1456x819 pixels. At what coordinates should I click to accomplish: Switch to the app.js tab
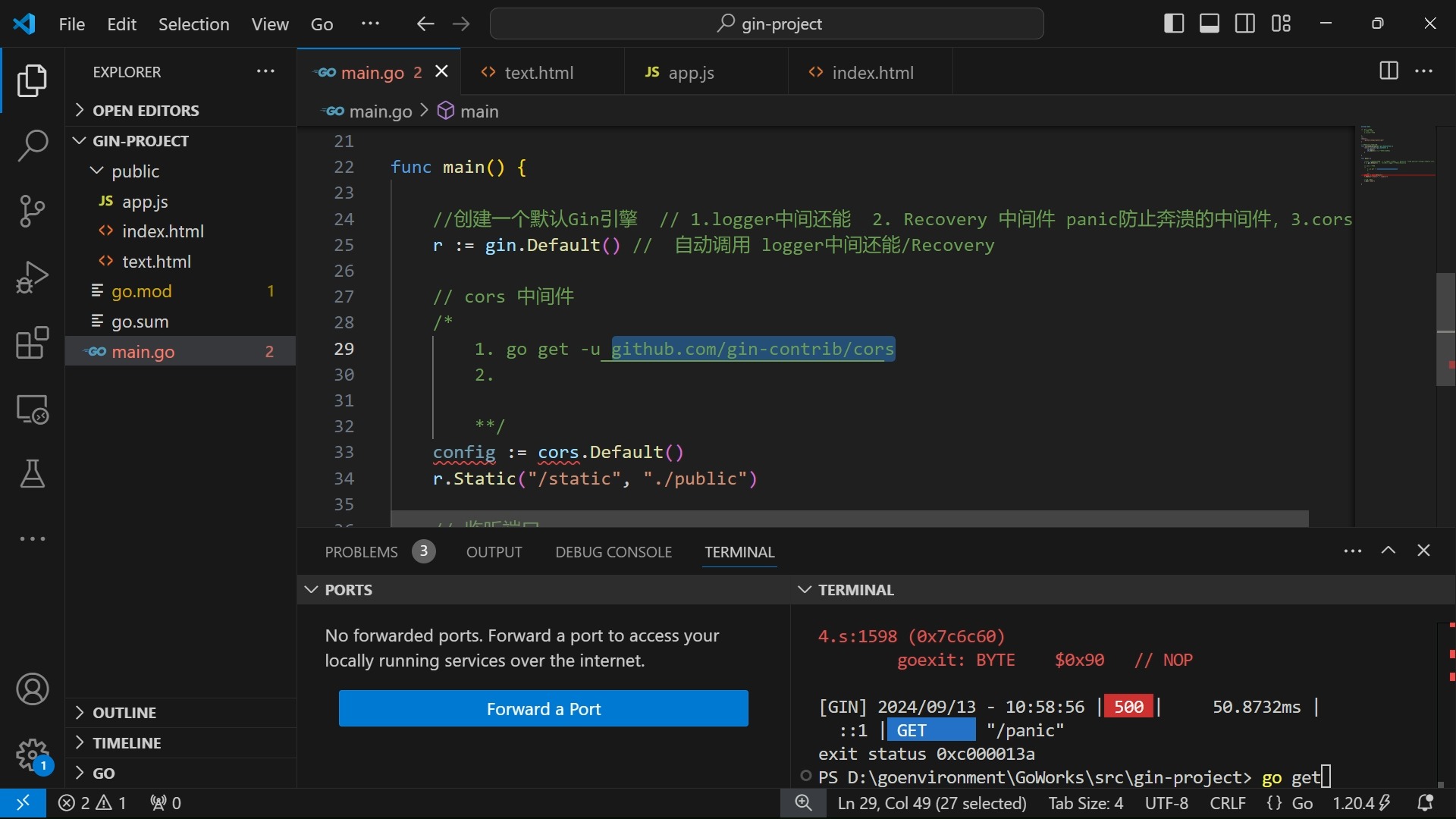[706, 72]
